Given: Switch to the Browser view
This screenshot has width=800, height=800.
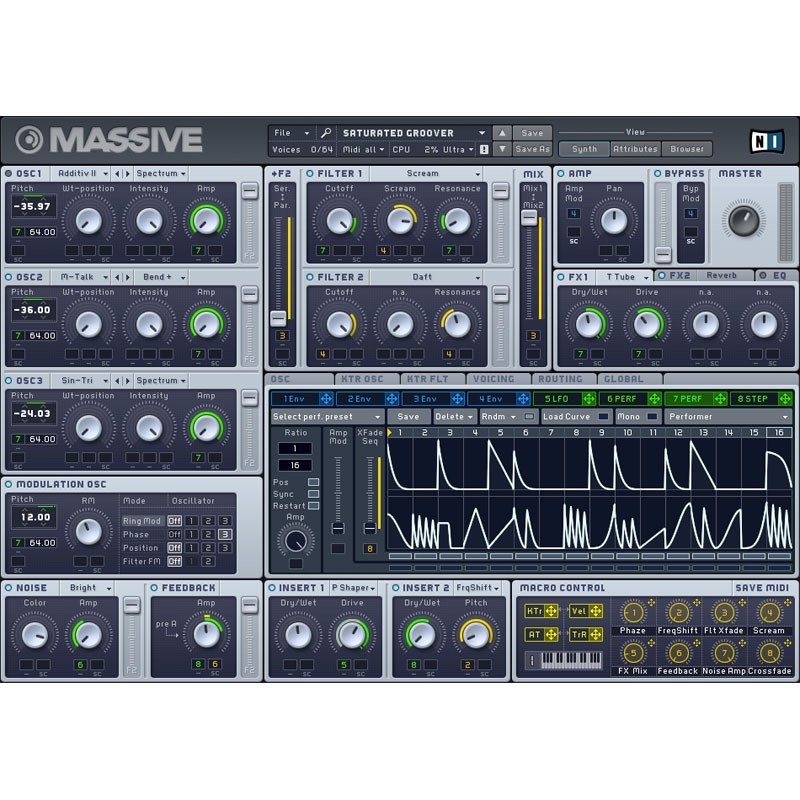Looking at the screenshot, I should (x=686, y=149).
